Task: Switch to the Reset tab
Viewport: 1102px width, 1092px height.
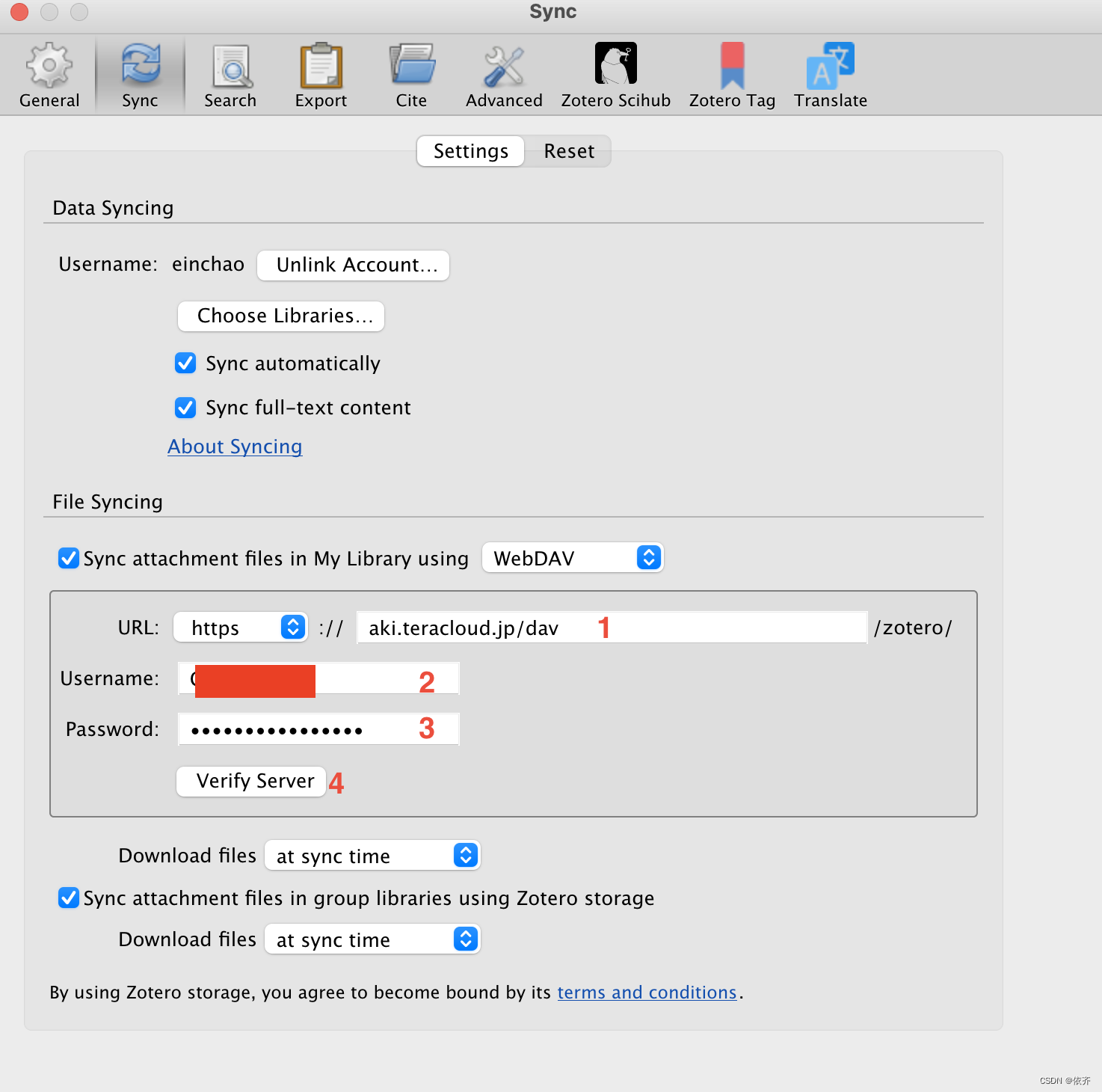Action: 569,151
